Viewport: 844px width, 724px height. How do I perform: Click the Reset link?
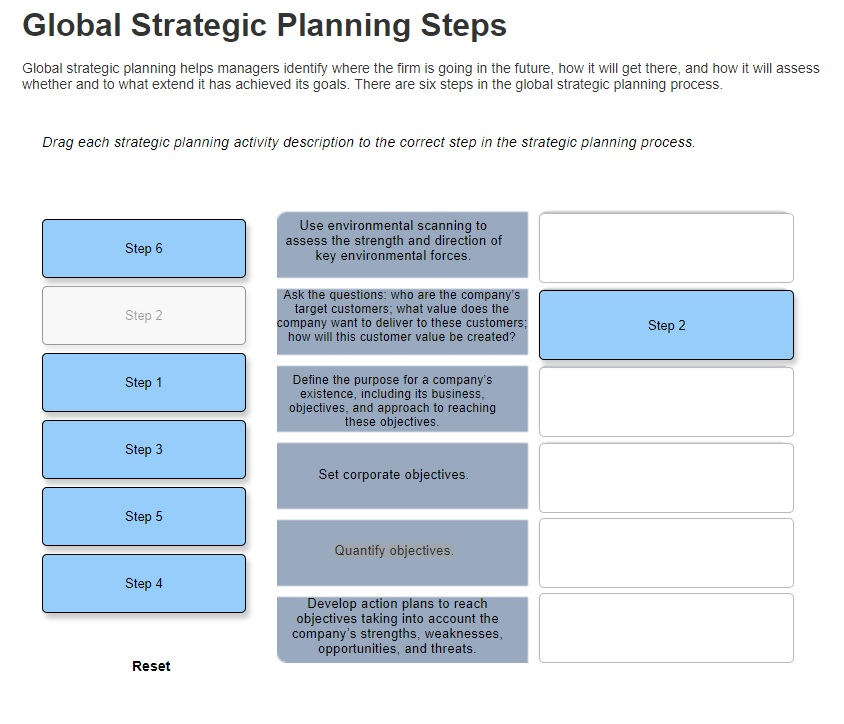point(151,666)
